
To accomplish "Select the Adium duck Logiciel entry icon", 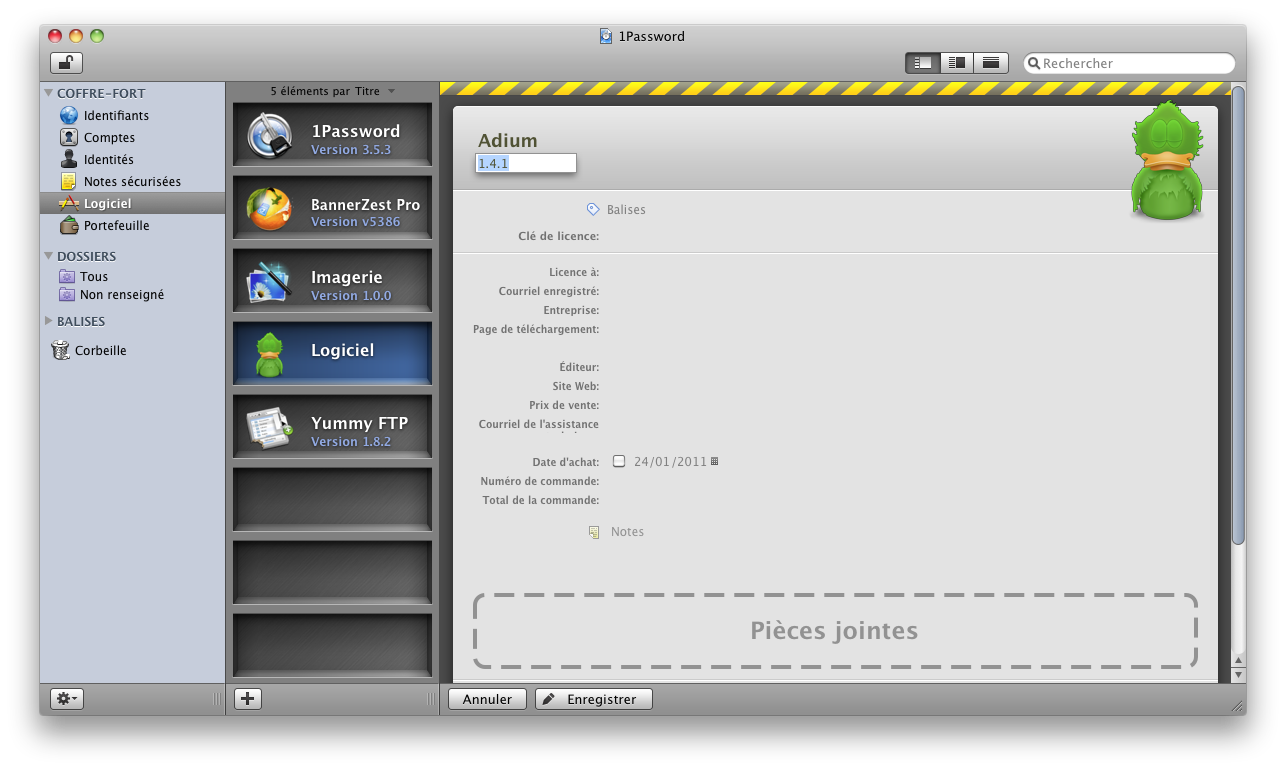I will pos(269,354).
